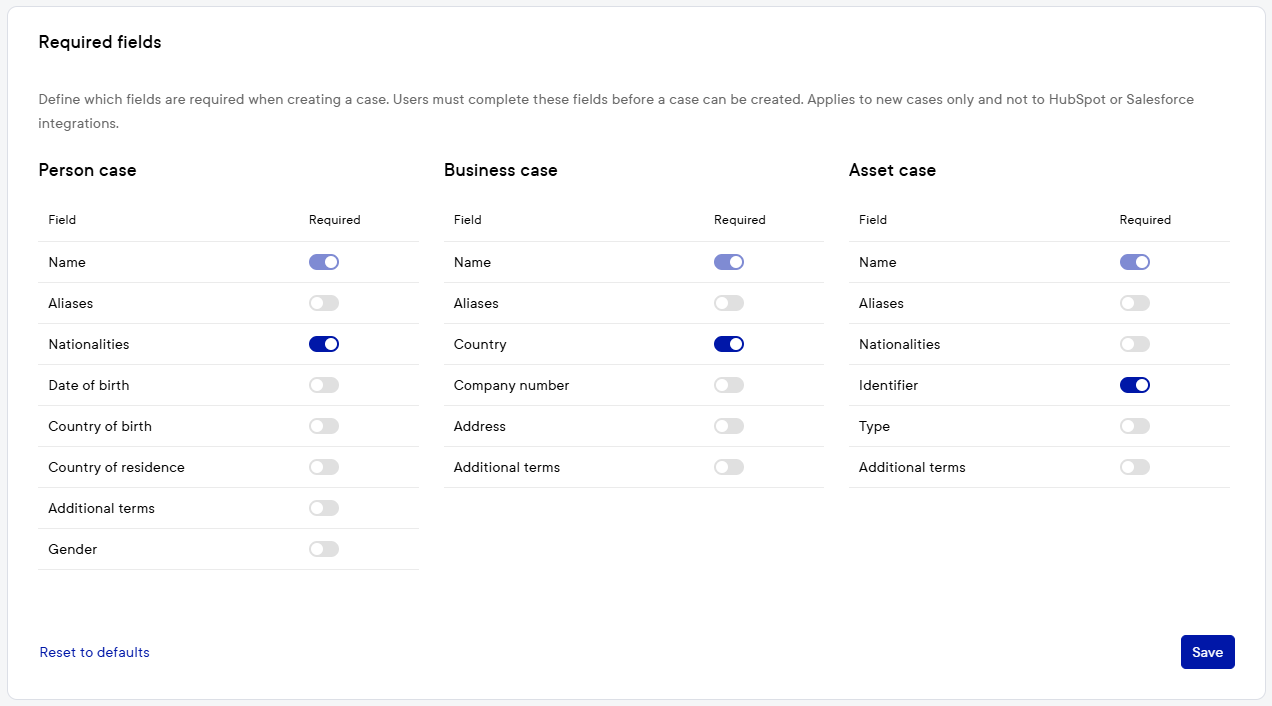Enable Country of residence required switch
The width and height of the screenshot is (1272, 706).
click(324, 467)
